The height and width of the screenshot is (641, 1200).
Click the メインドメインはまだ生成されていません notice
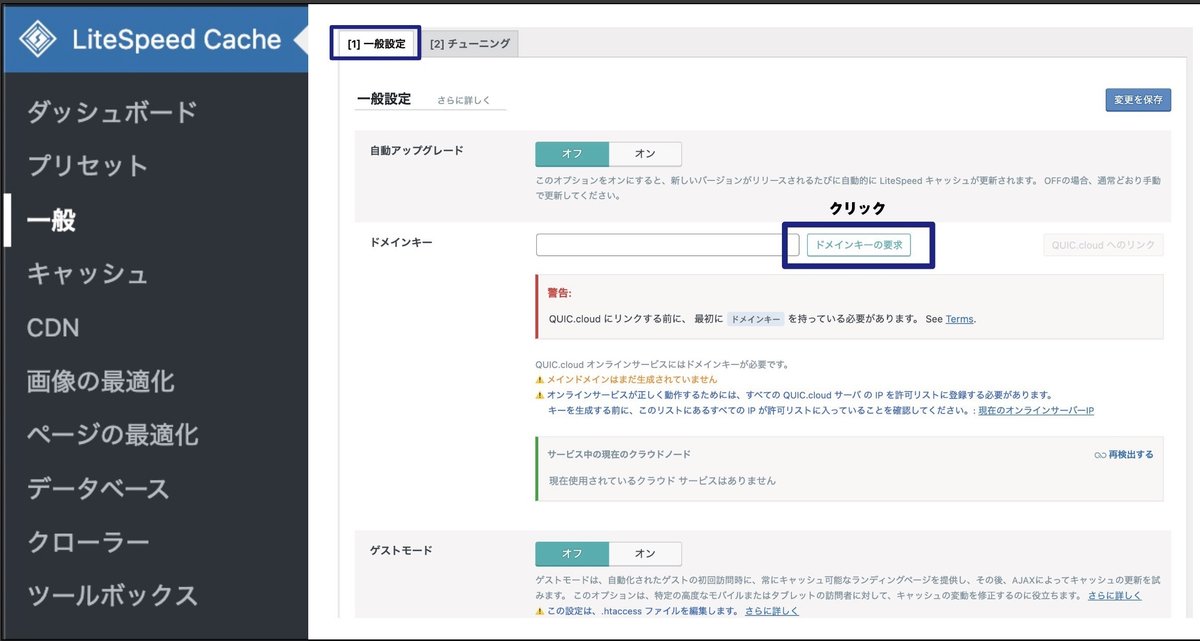(x=632, y=380)
